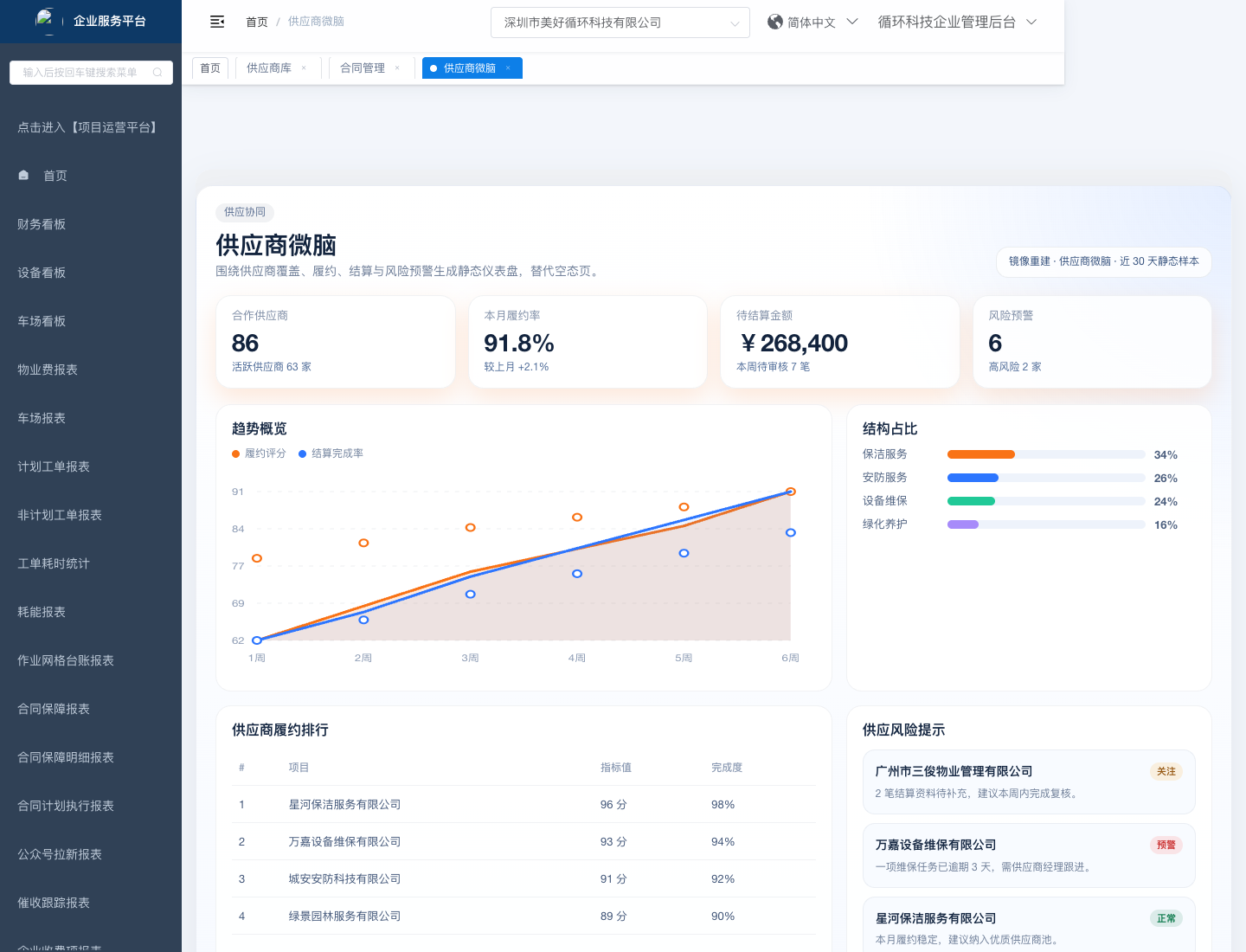This screenshot has height=952, width=1246.
Task: Close the active 供应商微脑 tab
Action: click(x=508, y=68)
